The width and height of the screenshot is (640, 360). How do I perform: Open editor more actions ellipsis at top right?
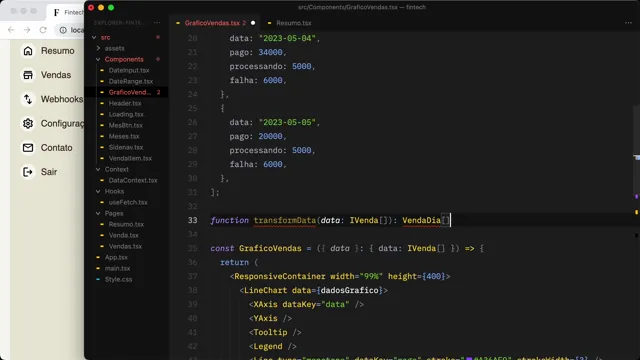tap(628, 23)
